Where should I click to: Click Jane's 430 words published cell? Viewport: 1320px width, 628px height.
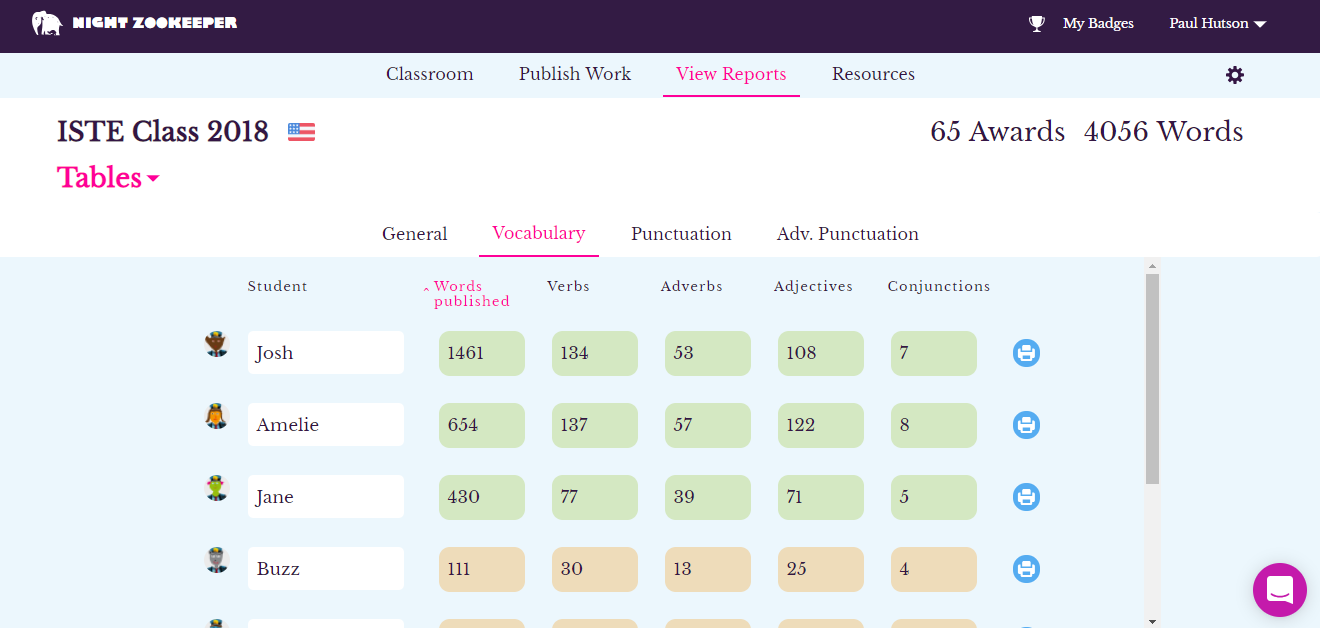482,497
